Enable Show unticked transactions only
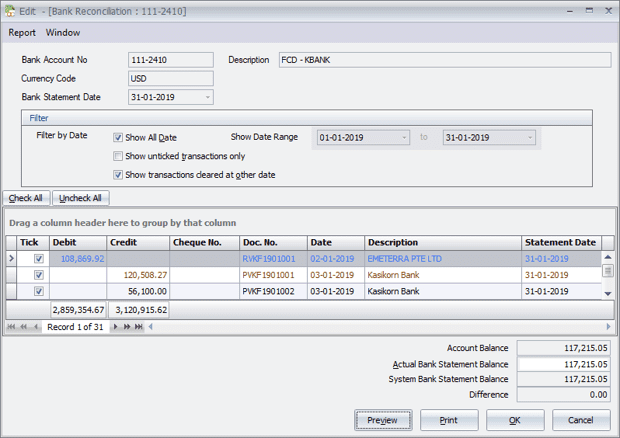620x438 pixels. coord(118,156)
